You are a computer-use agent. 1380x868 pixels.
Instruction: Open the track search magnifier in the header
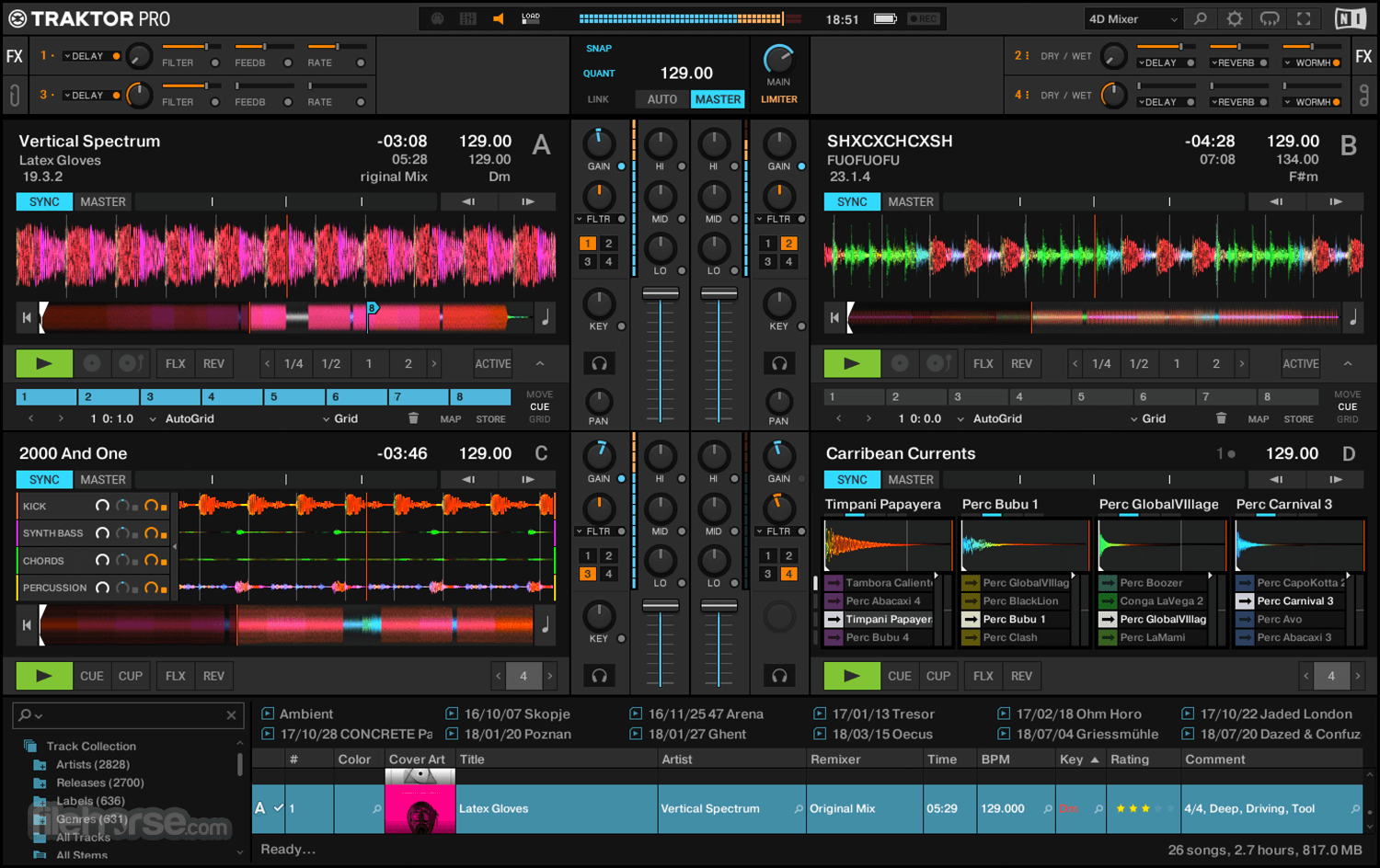pyautogui.click(x=1201, y=17)
